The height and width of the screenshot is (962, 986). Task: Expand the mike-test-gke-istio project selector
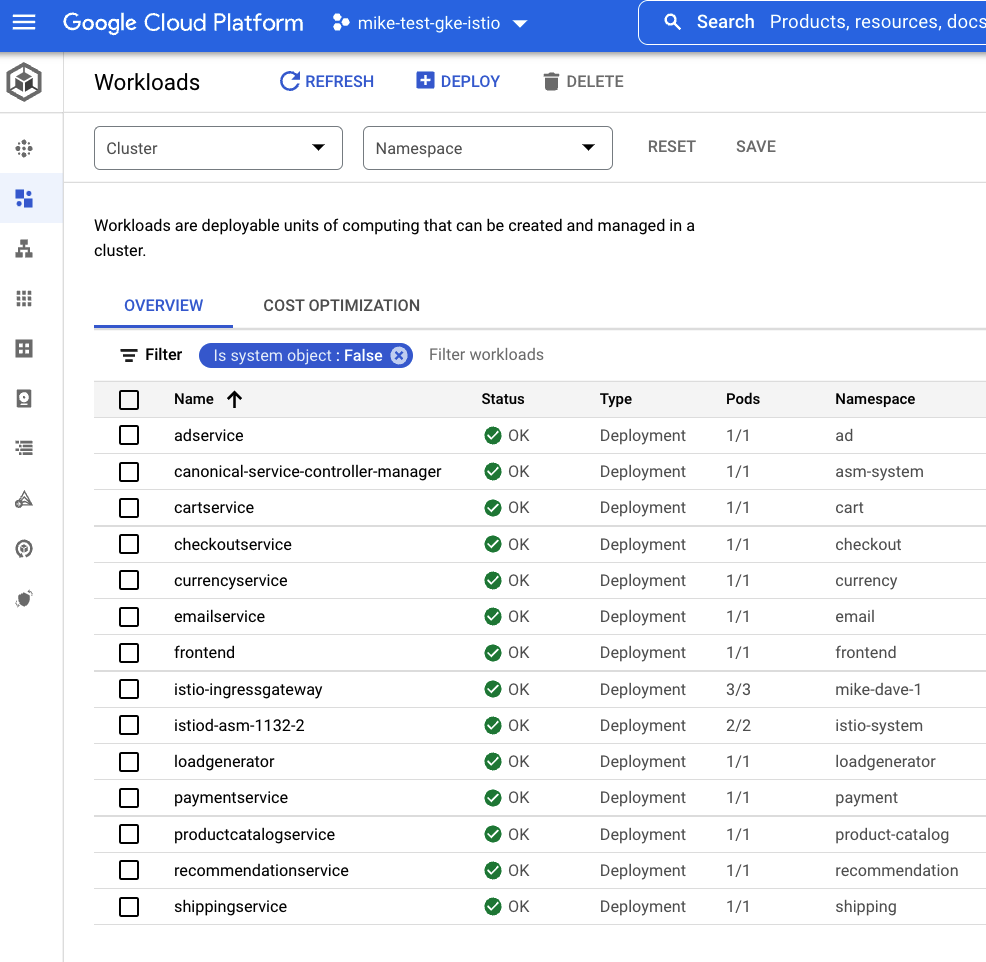tap(429, 23)
